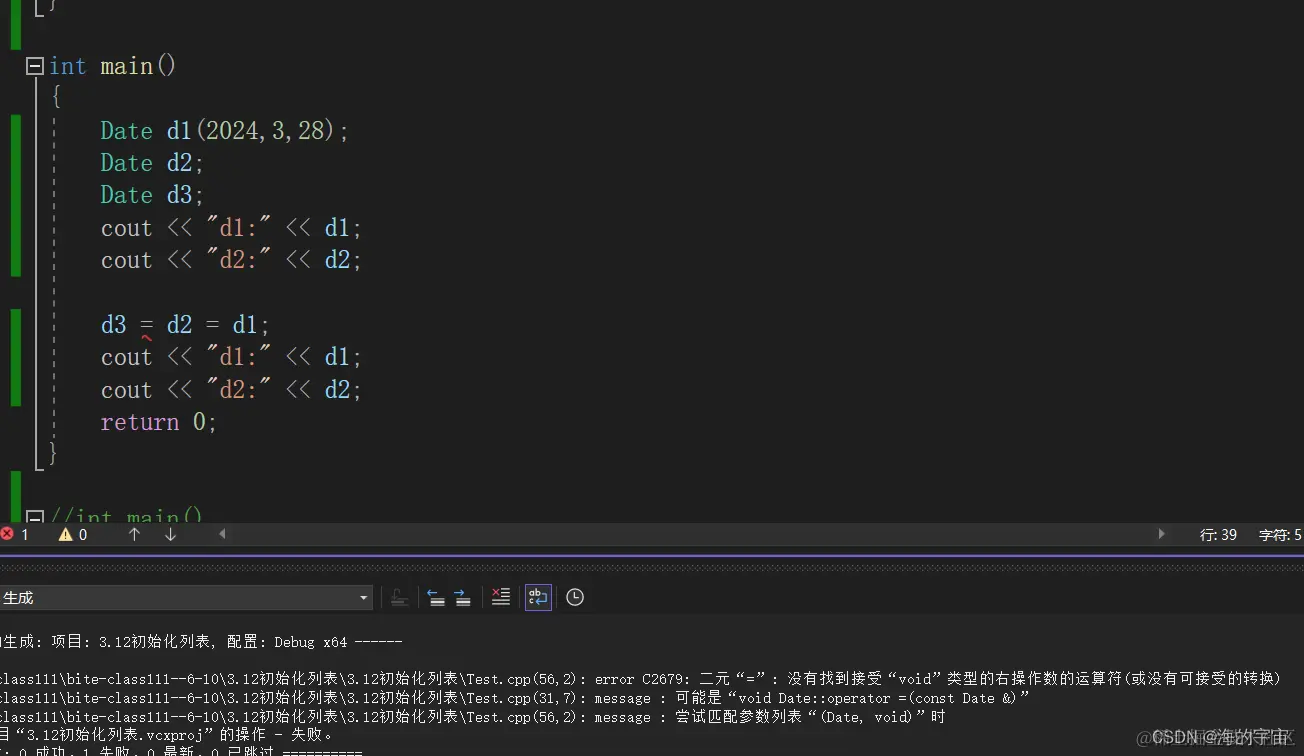The height and width of the screenshot is (756, 1304).
Task: Click the Date d3; declaration
Action: 152,195
